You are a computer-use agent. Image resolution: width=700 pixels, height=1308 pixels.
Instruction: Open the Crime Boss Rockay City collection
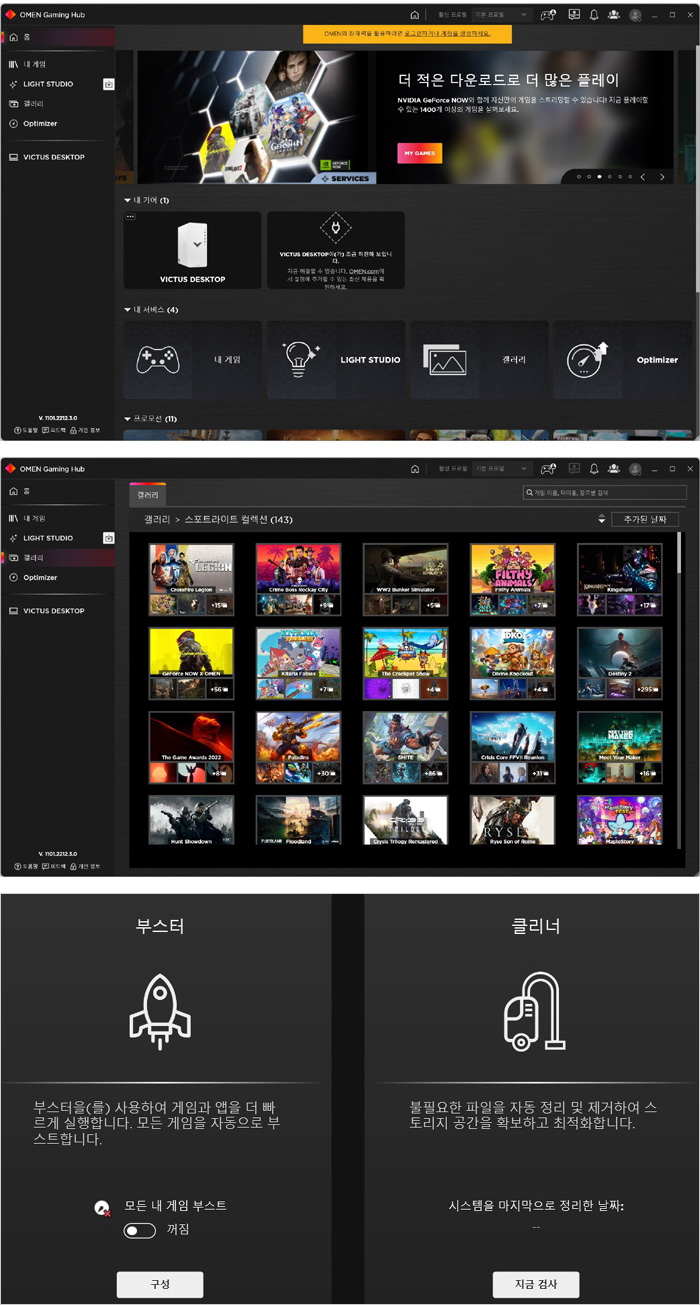tap(298, 579)
